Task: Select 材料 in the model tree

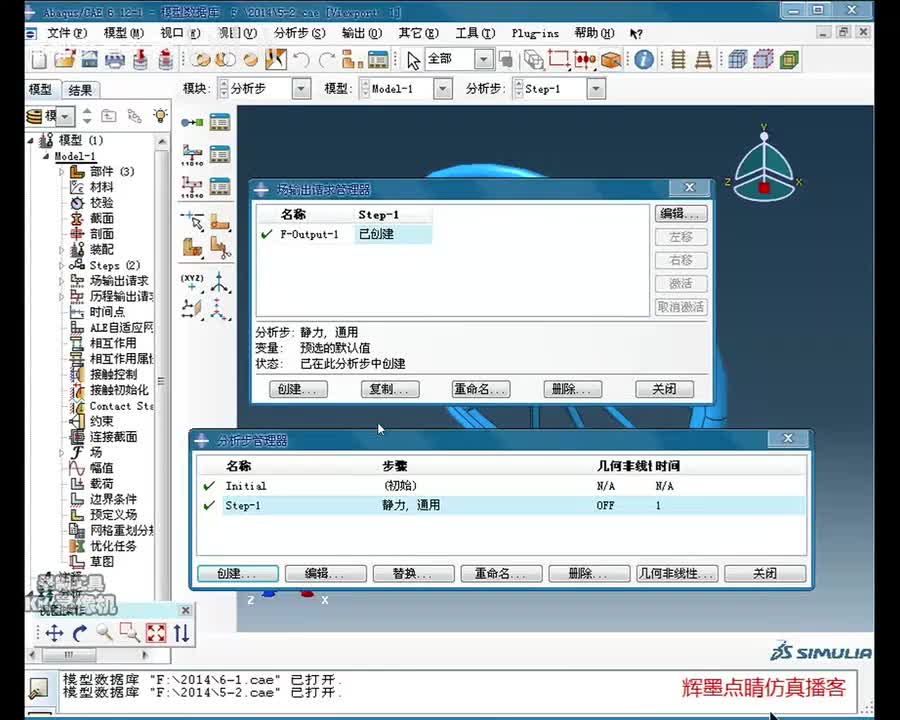Action: tap(102, 187)
